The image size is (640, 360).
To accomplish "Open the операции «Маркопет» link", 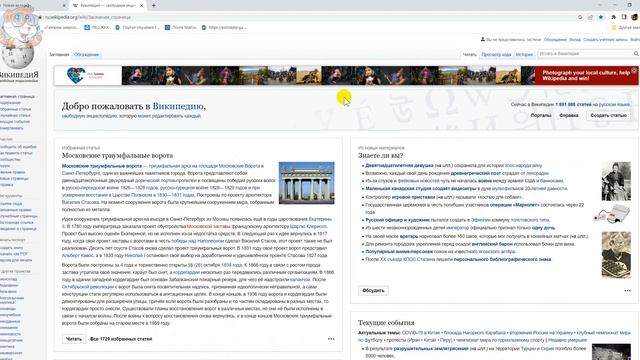I will pyautogui.click(x=514, y=205).
